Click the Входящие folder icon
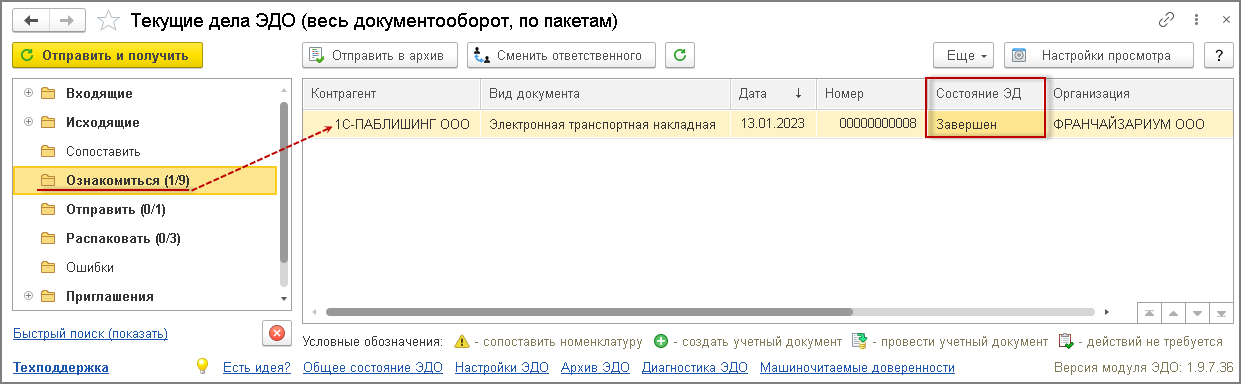This screenshot has width=1241, height=384. tap(48, 93)
